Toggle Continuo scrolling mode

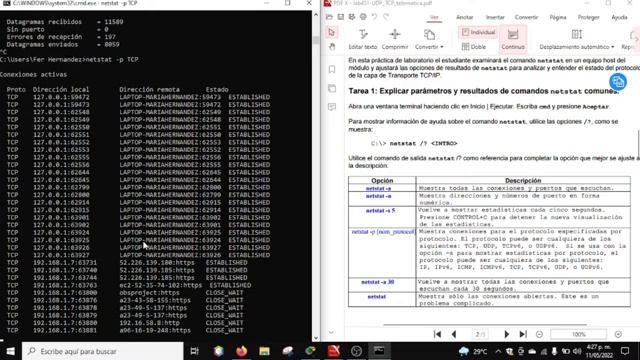513,39
